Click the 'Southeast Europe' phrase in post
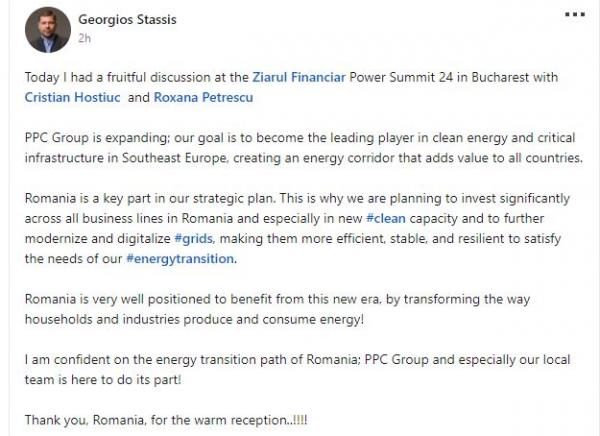The width and height of the screenshot is (600, 436). 174,158
